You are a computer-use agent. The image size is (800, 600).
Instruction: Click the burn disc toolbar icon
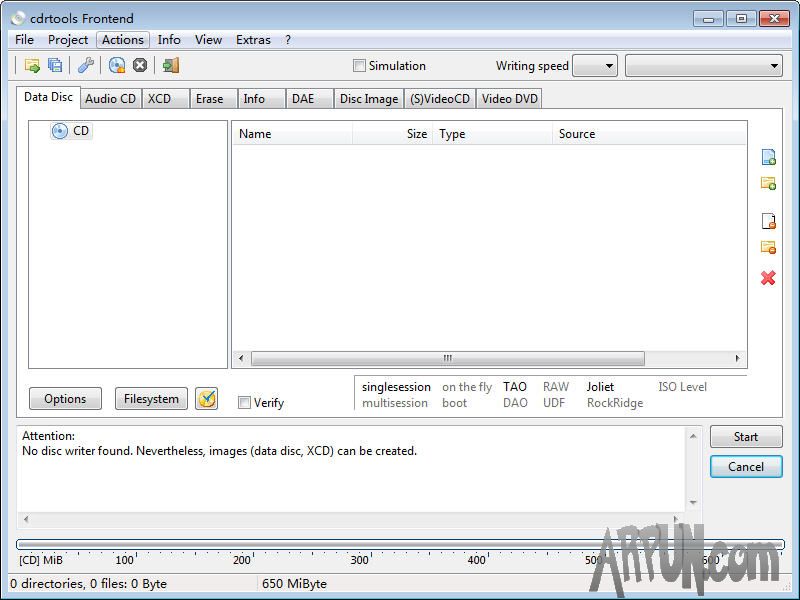click(117, 65)
